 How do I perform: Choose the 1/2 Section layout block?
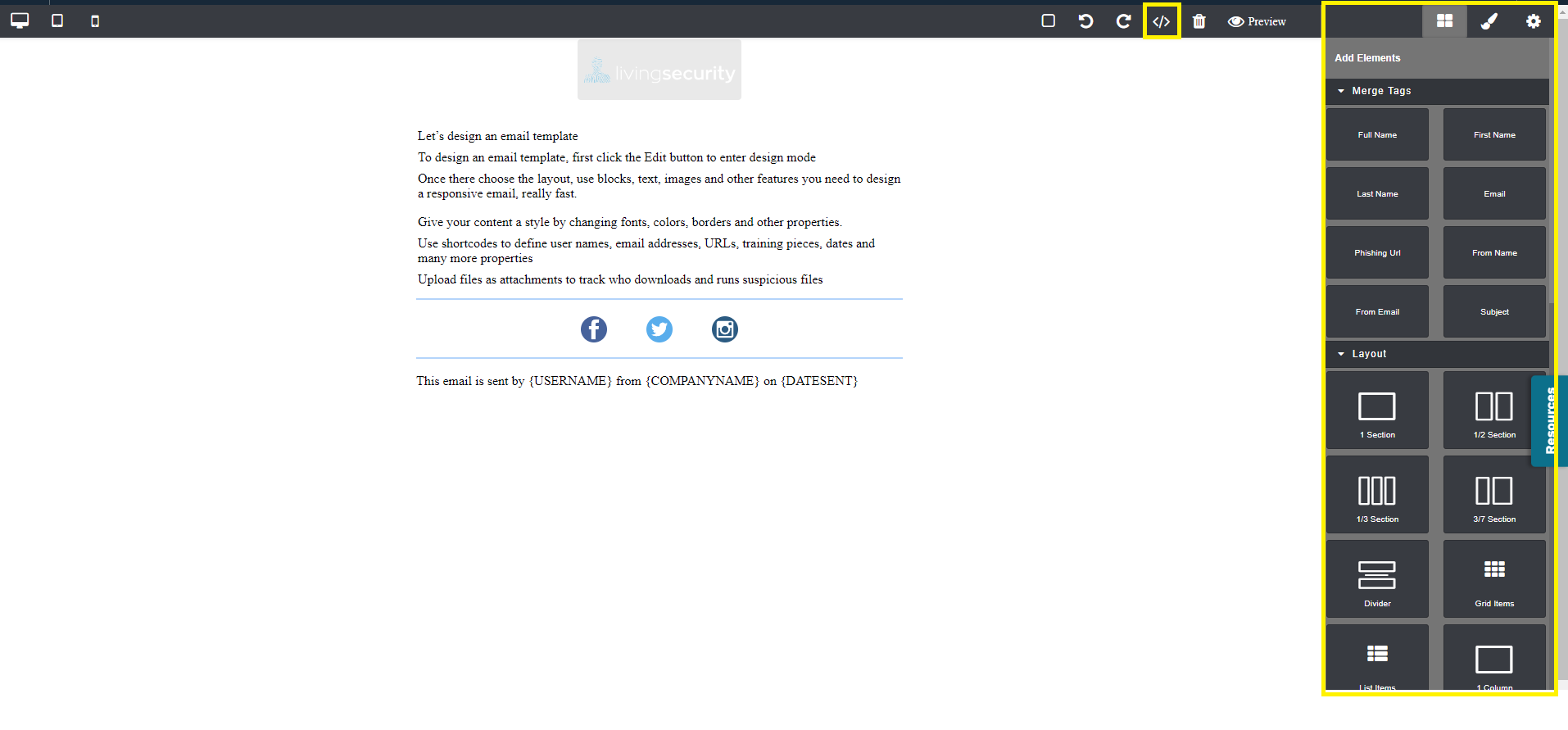click(x=1494, y=410)
